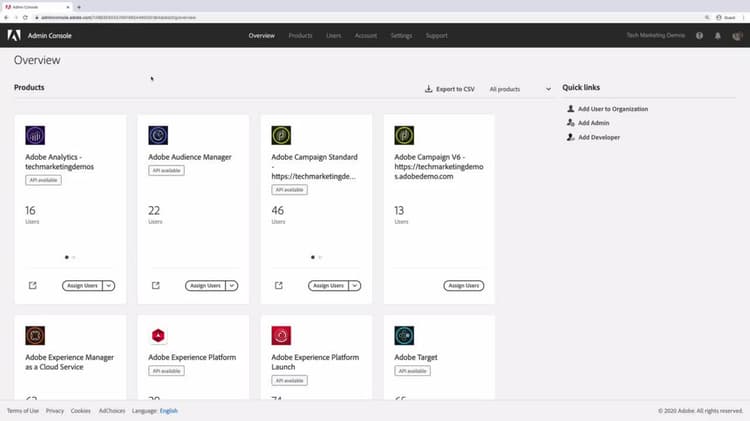The width and height of the screenshot is (750, 421).
Task: Click the Experience Platform Launch icon
Action: [281, 335]
